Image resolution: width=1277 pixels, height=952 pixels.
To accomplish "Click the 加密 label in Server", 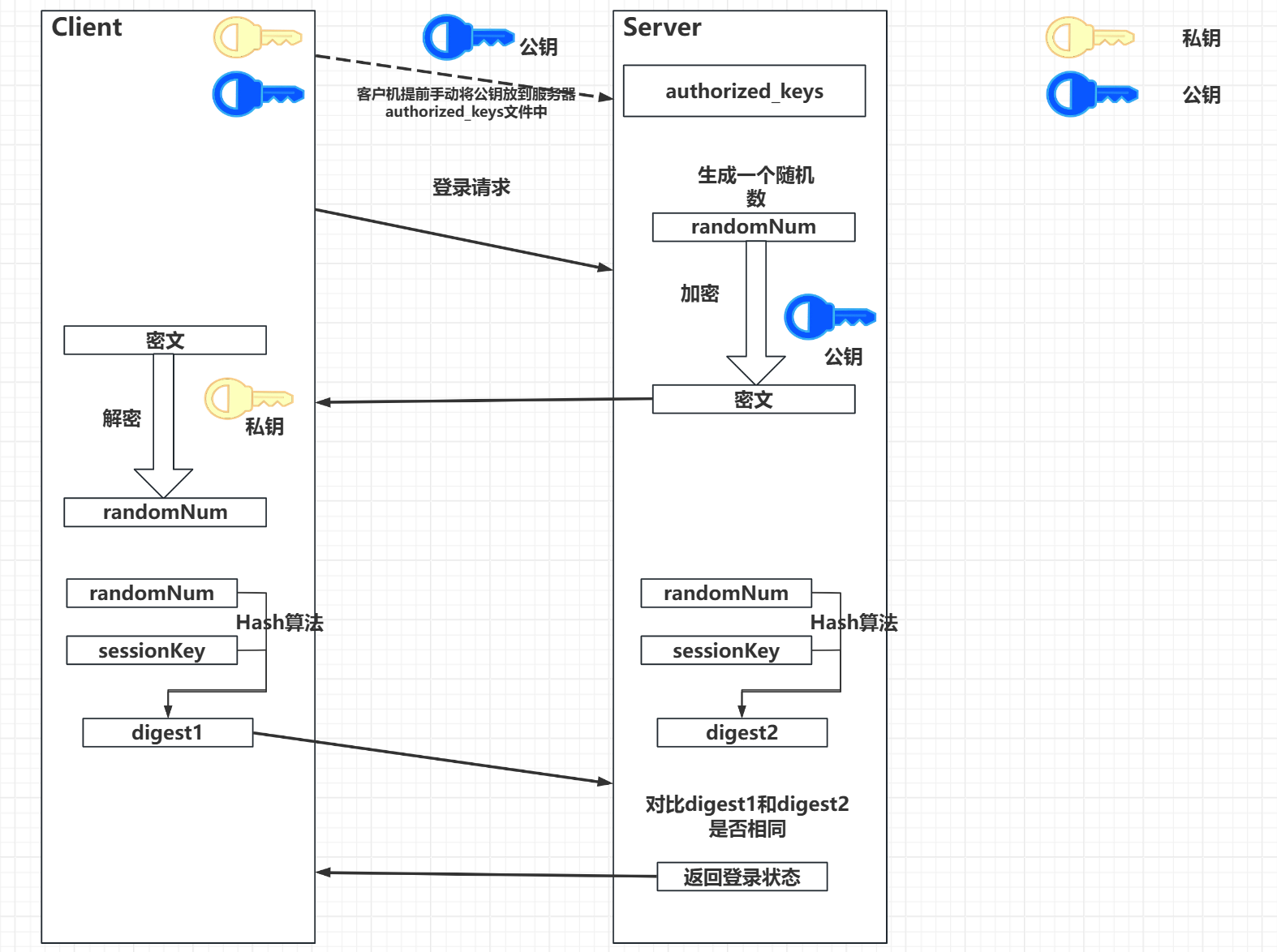I will click(699, 294).
